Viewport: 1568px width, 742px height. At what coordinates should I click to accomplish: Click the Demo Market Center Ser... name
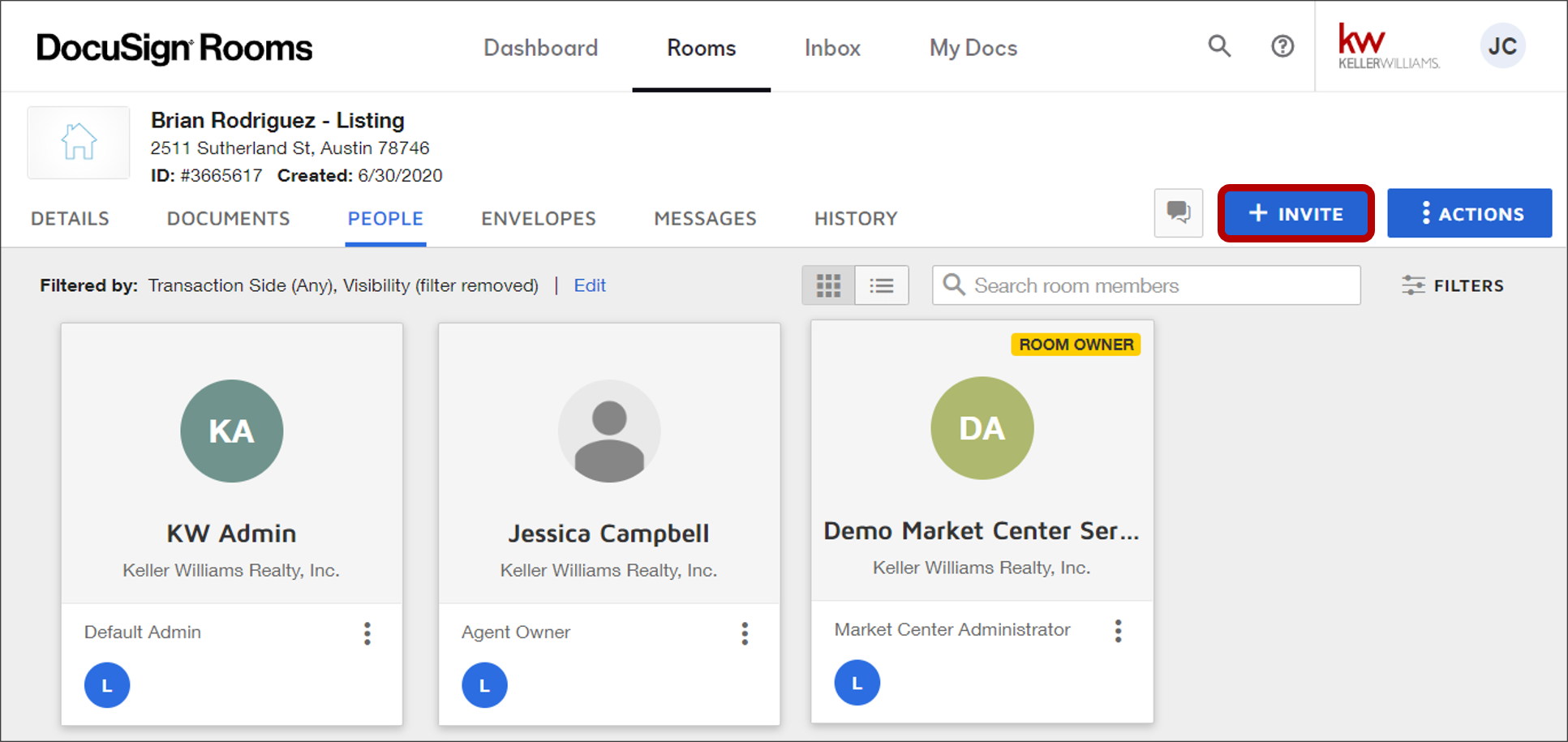coord(982,531)
